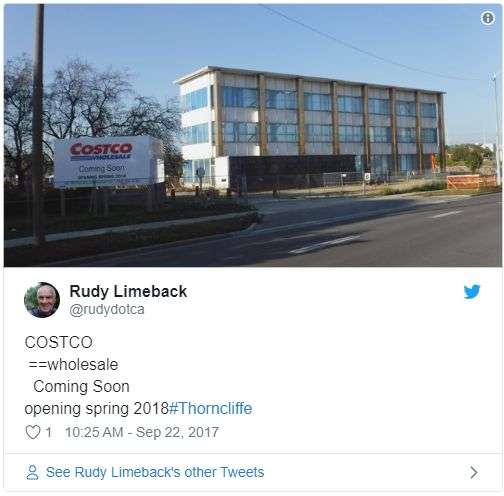Click the Coming Soon tweet text line
Screen dimensions: 504x496
click(x=81, y=386)
